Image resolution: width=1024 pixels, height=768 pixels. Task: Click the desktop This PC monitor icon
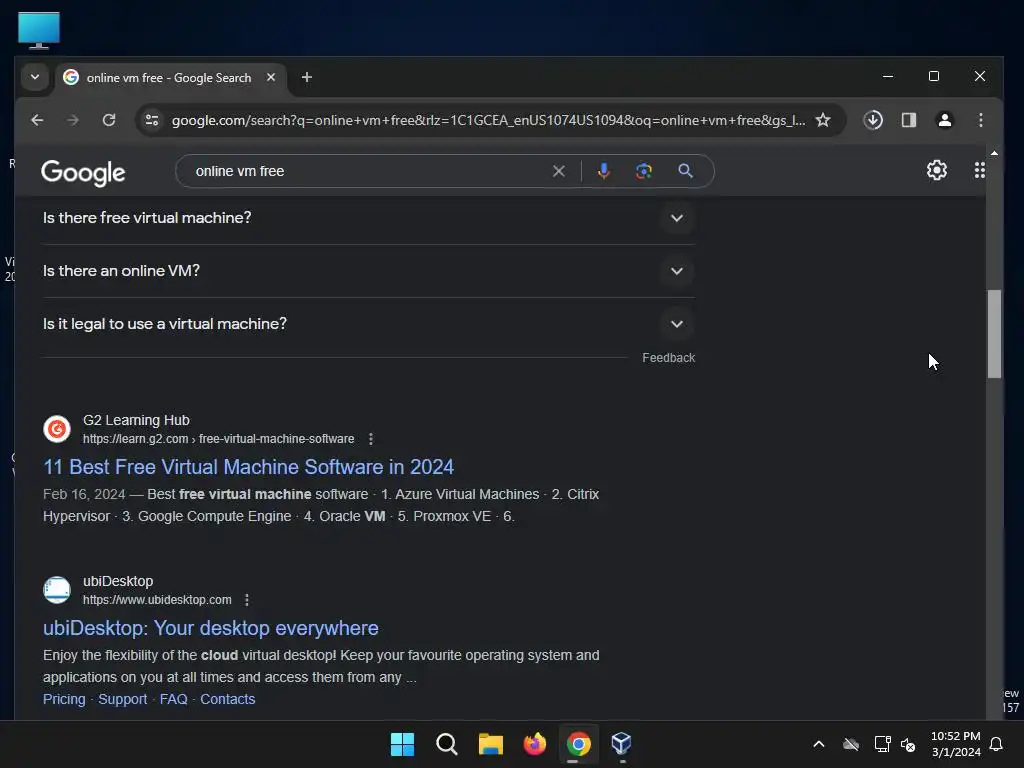click(39, 30)
